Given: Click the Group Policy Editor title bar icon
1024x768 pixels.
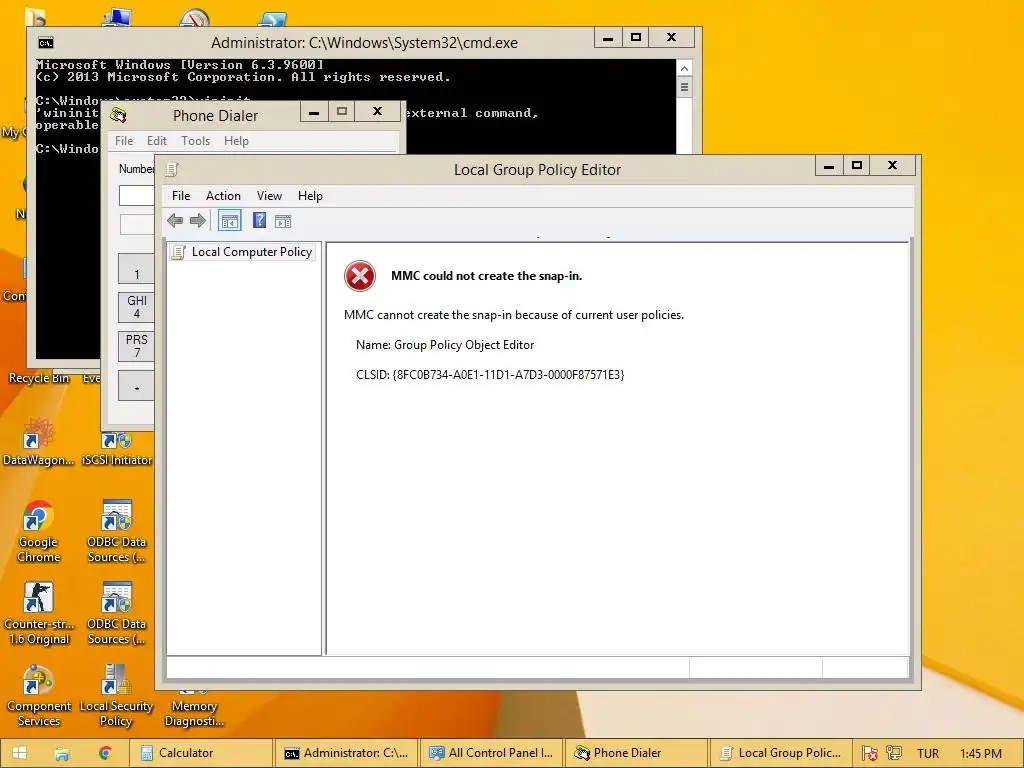Looking at the screenshot, I should point(172,170).
